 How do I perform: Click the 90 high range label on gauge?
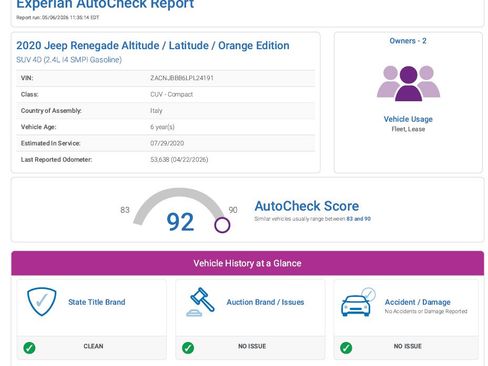(x=233, y=210)
